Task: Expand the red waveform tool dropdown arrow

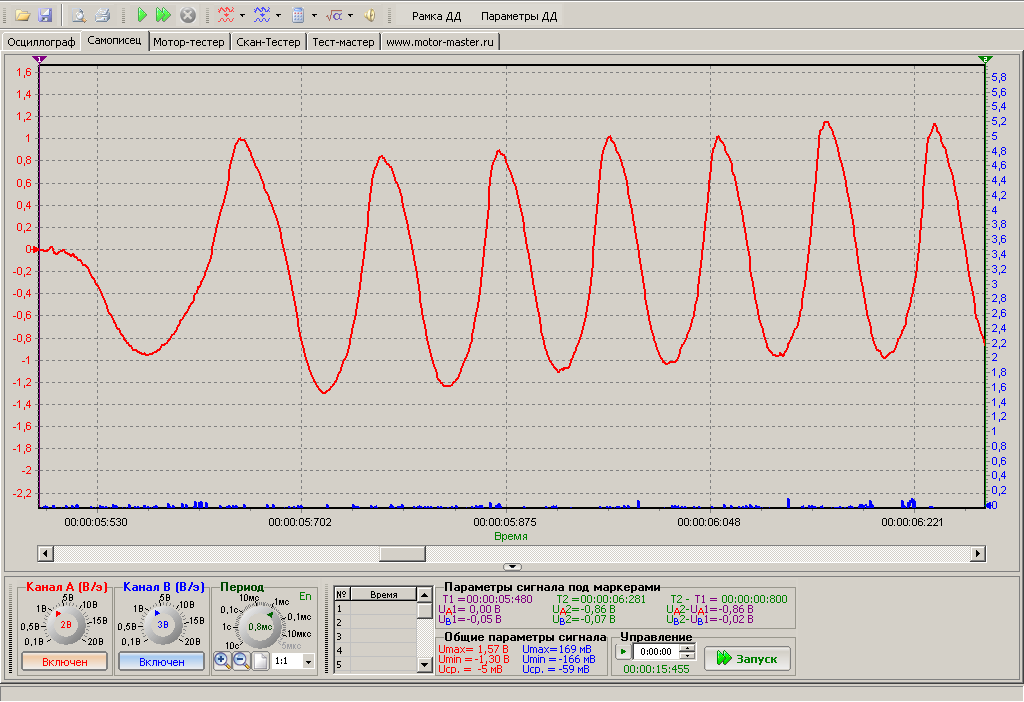Action: (242, 15)
